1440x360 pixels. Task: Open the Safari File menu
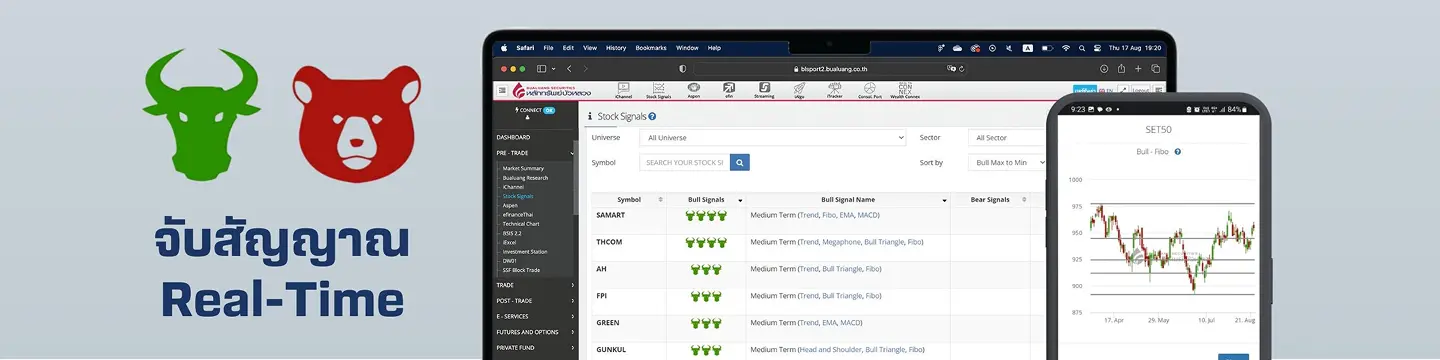pos(548,47)
